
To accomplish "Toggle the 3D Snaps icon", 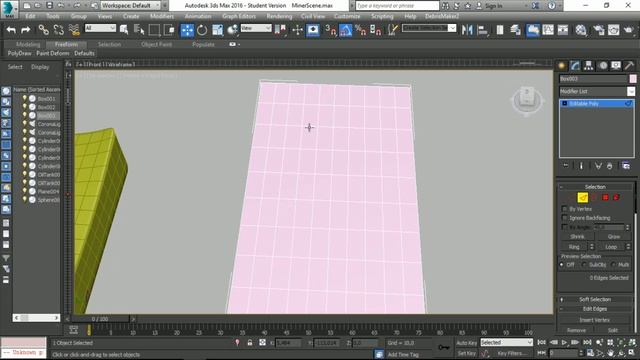I will coord(330,30).
